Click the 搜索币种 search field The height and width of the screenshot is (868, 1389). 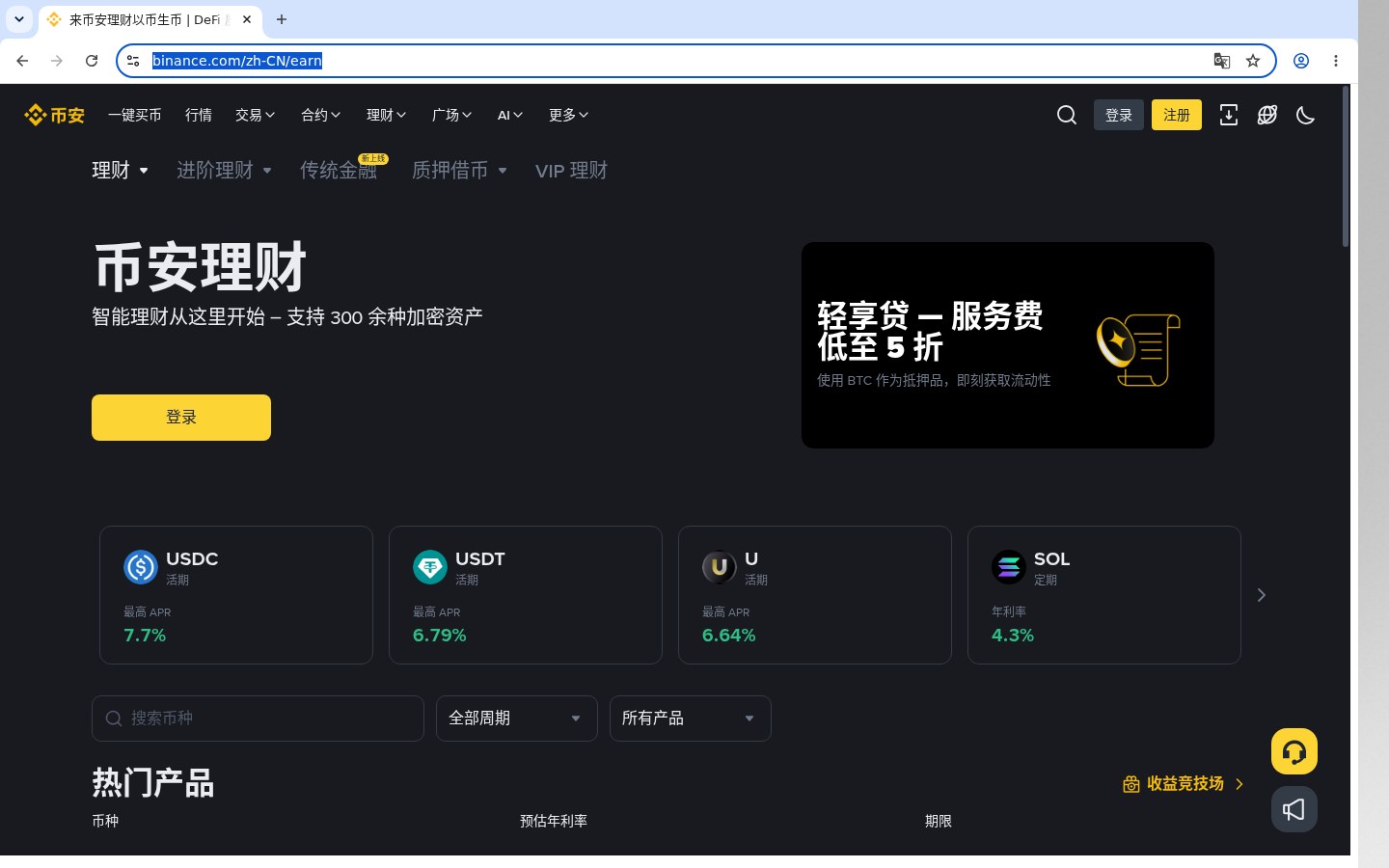click(x=258, y=719)
